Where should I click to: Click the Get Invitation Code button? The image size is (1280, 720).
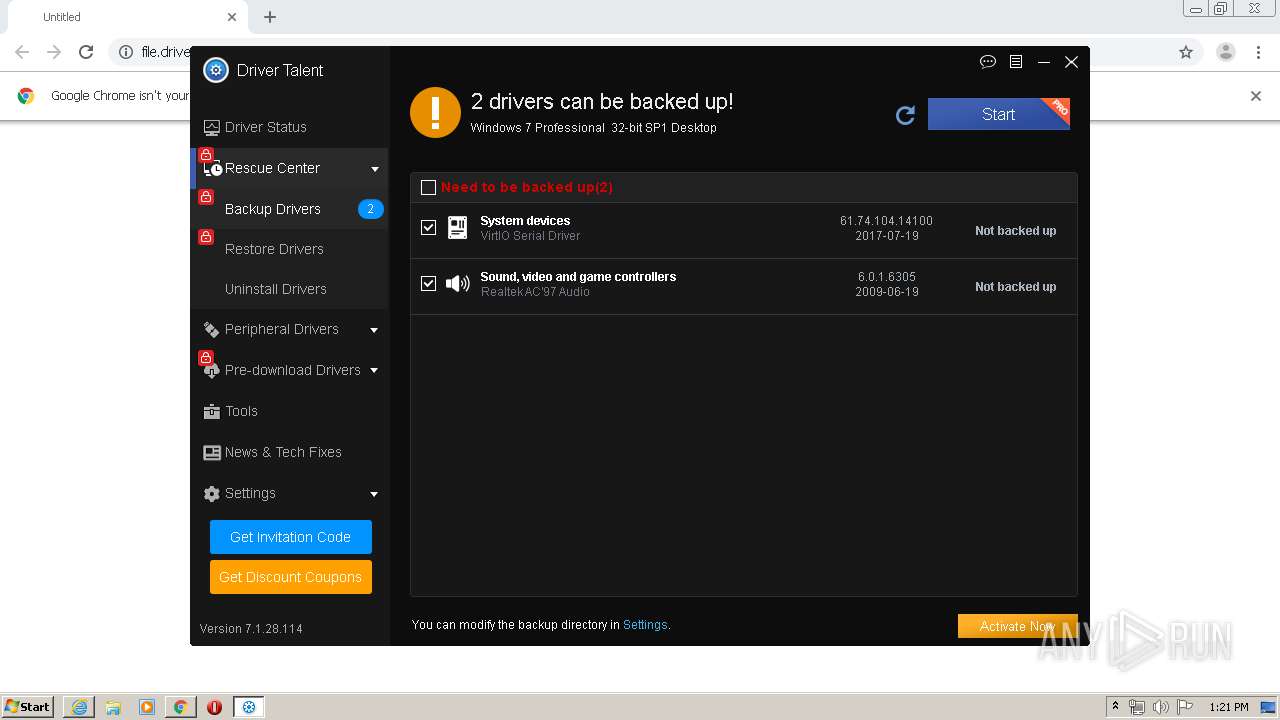coord(290,537)
